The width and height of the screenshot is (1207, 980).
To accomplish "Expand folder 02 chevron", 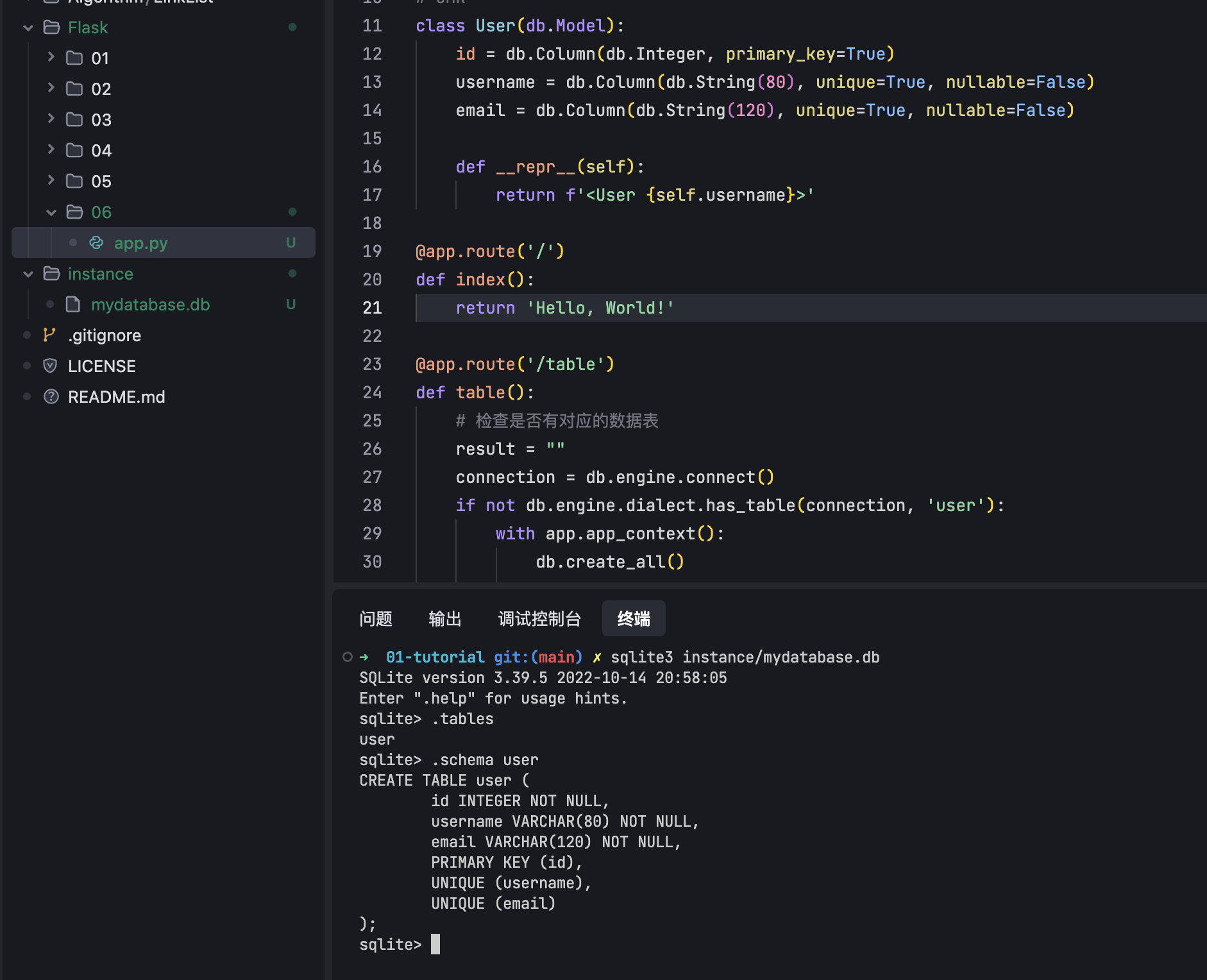I will tap(51, 88).
